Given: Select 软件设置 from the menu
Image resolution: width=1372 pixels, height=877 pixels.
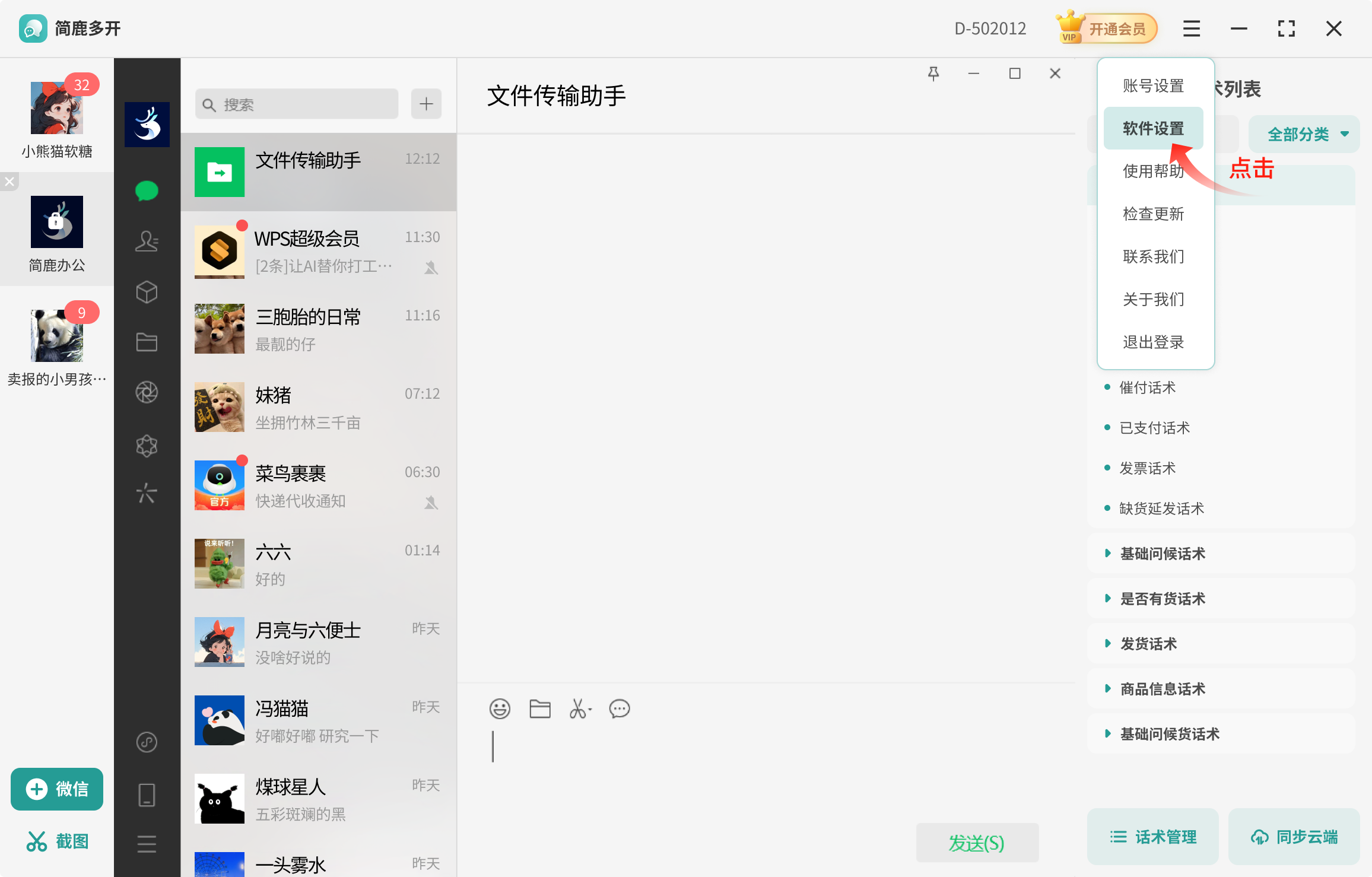Looking at the screenshot, I should click(1153, 128).
